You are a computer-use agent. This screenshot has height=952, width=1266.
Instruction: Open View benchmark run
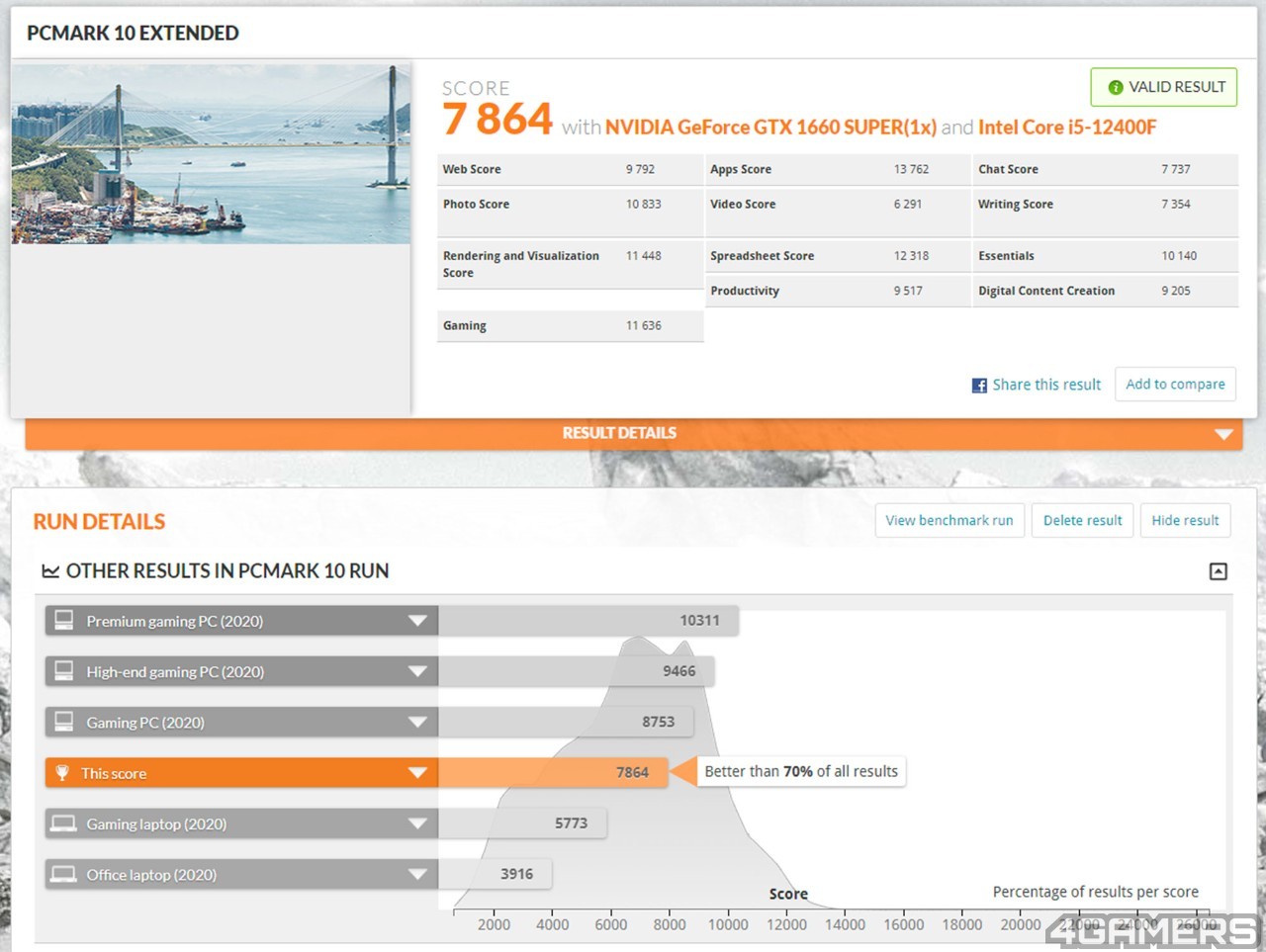pos(949,520)
